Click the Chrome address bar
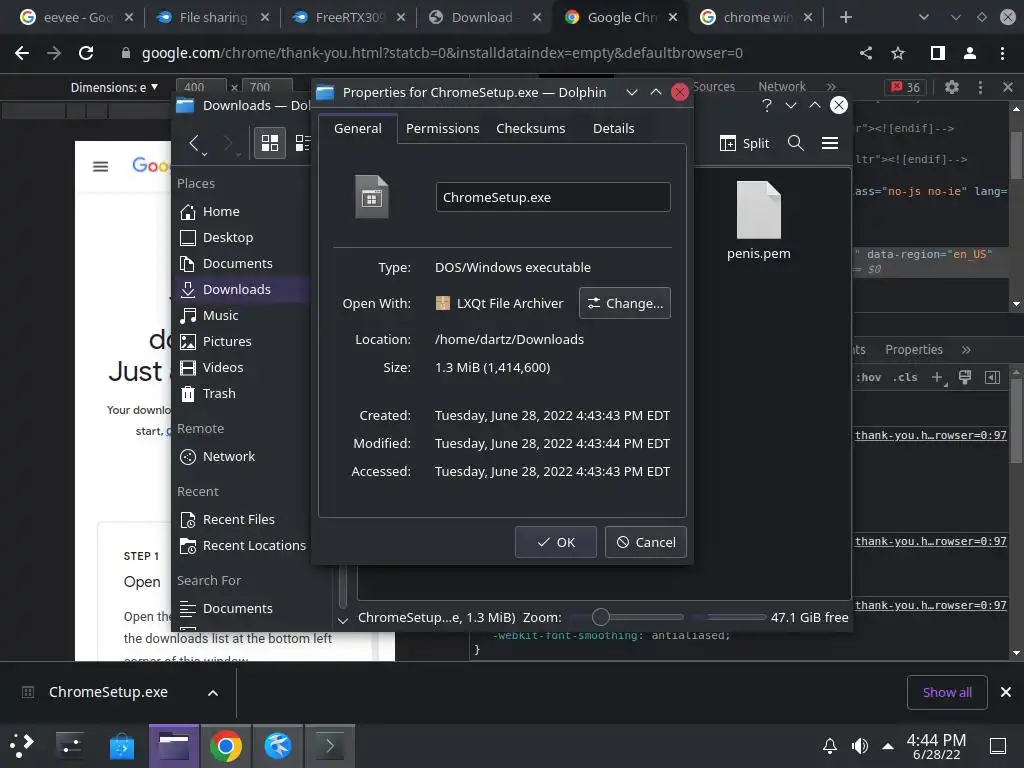The width and height of the screenshot is (1024, 768). 442,53
